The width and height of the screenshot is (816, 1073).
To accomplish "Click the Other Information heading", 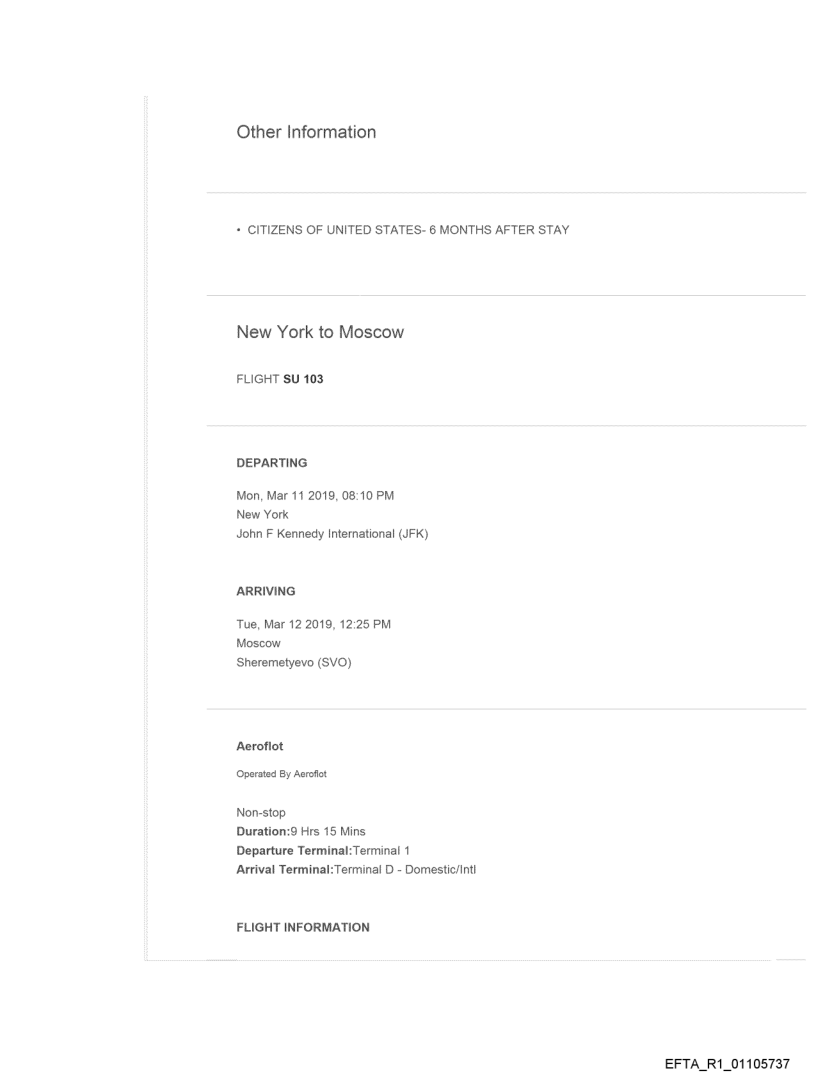I will click(306, 132).
